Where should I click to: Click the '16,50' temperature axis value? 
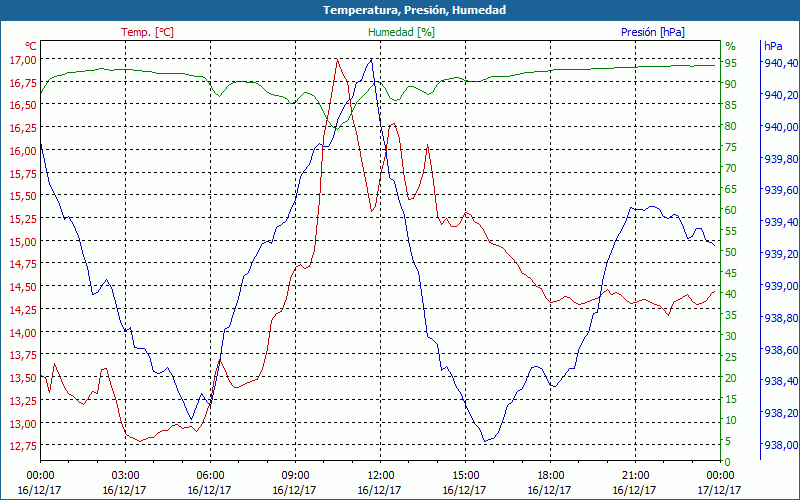[23, 105]
